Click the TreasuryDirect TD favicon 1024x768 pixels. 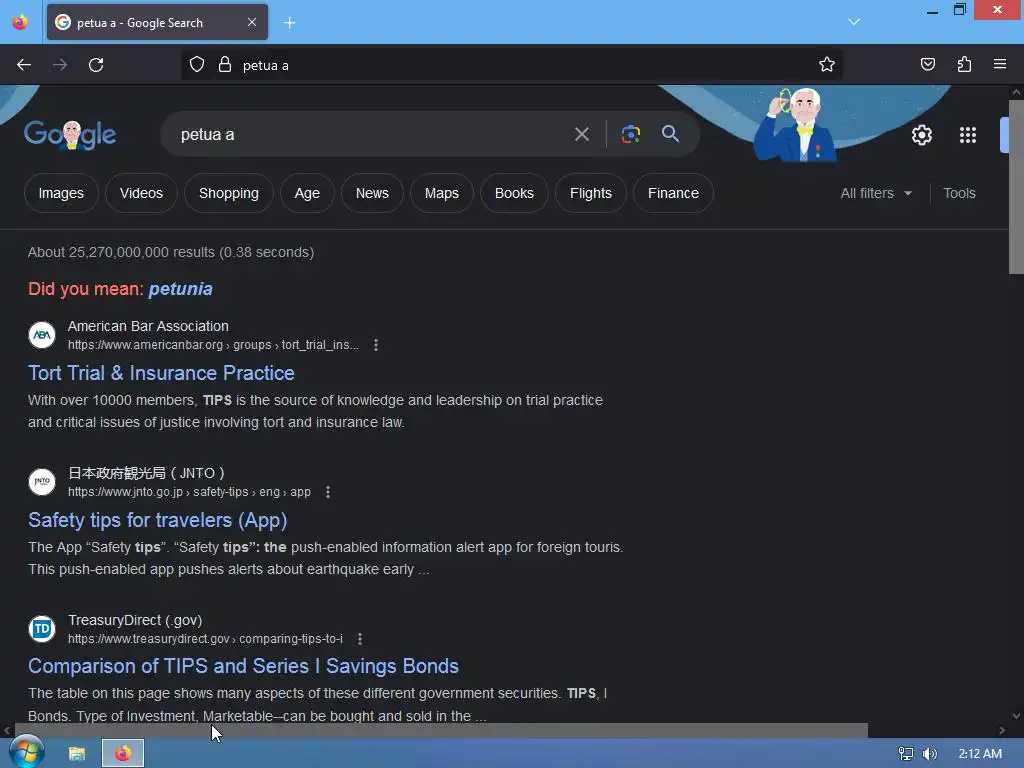pos(42,629)
